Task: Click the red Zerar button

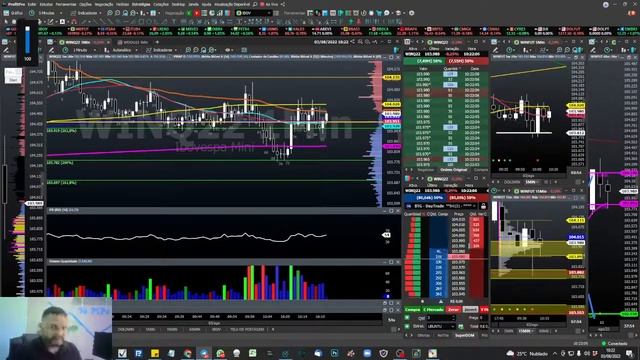Action: [x=453, y=310]
